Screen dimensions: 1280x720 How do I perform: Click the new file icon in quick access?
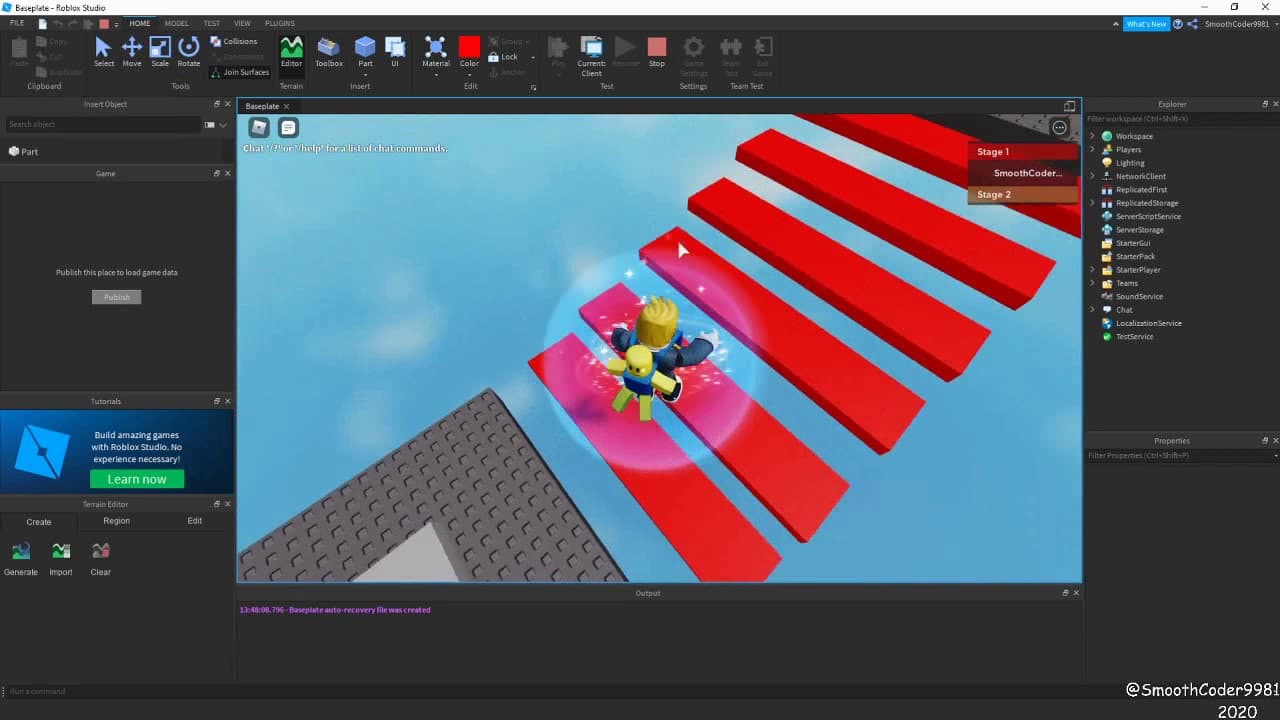pyautogui.click(x=42, y=24)
